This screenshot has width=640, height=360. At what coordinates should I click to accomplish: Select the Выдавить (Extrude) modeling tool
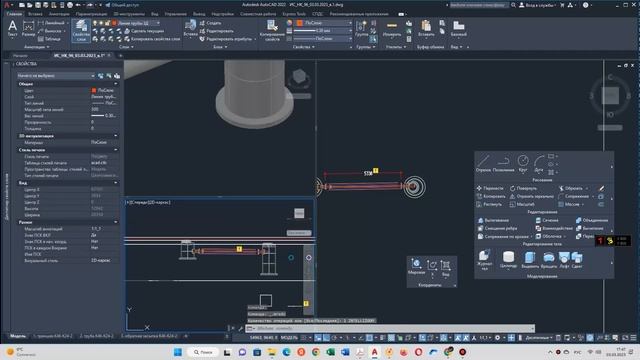[530, 259]
